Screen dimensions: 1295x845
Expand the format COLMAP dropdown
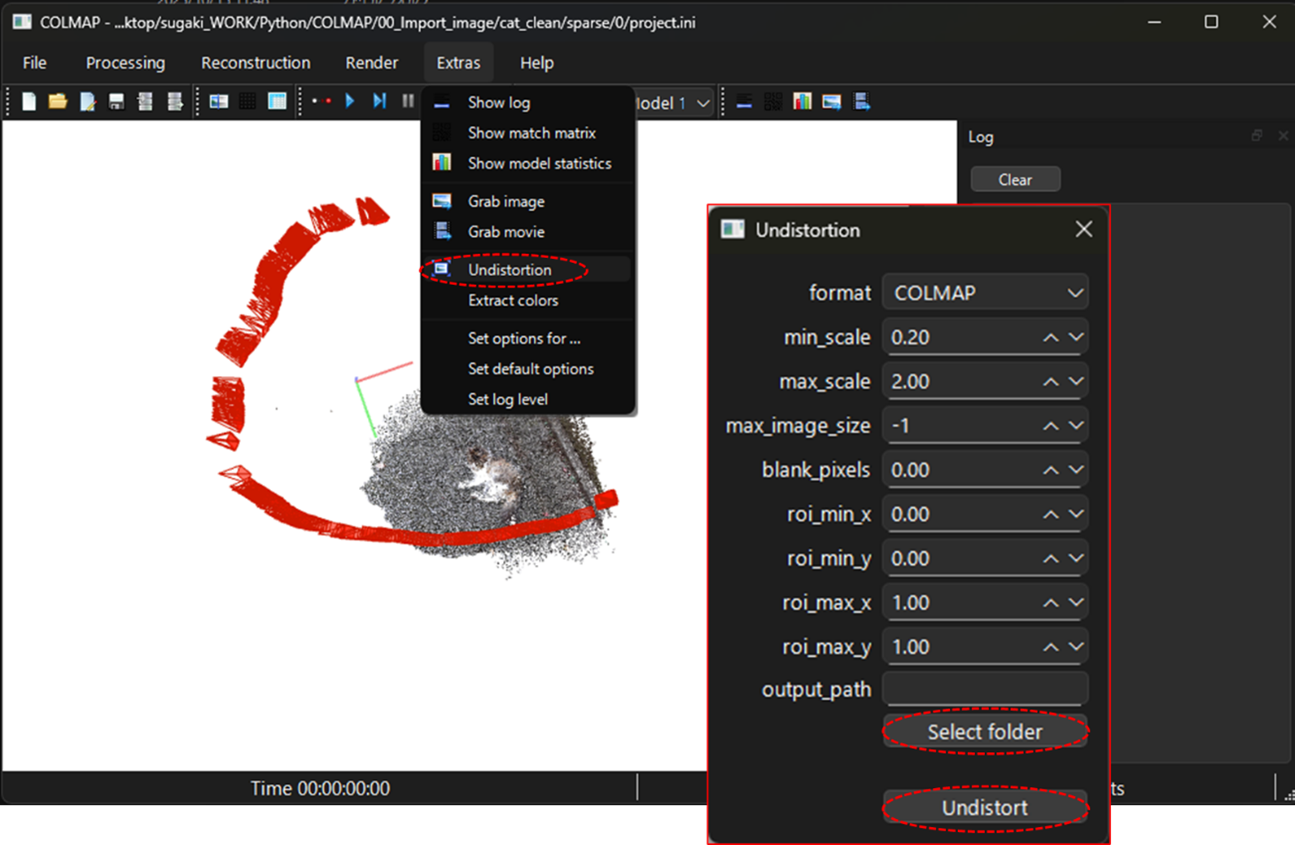(985, 293)
